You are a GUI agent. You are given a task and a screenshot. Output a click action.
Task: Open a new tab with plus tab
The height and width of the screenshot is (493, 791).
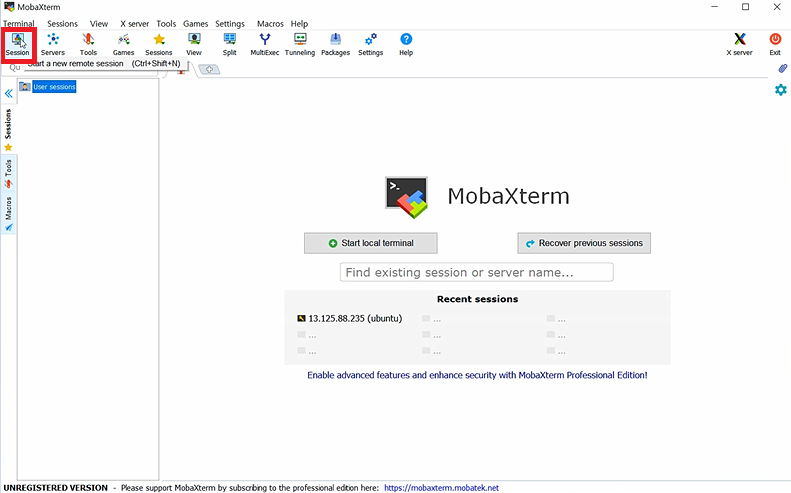click(x=209, y=69)
